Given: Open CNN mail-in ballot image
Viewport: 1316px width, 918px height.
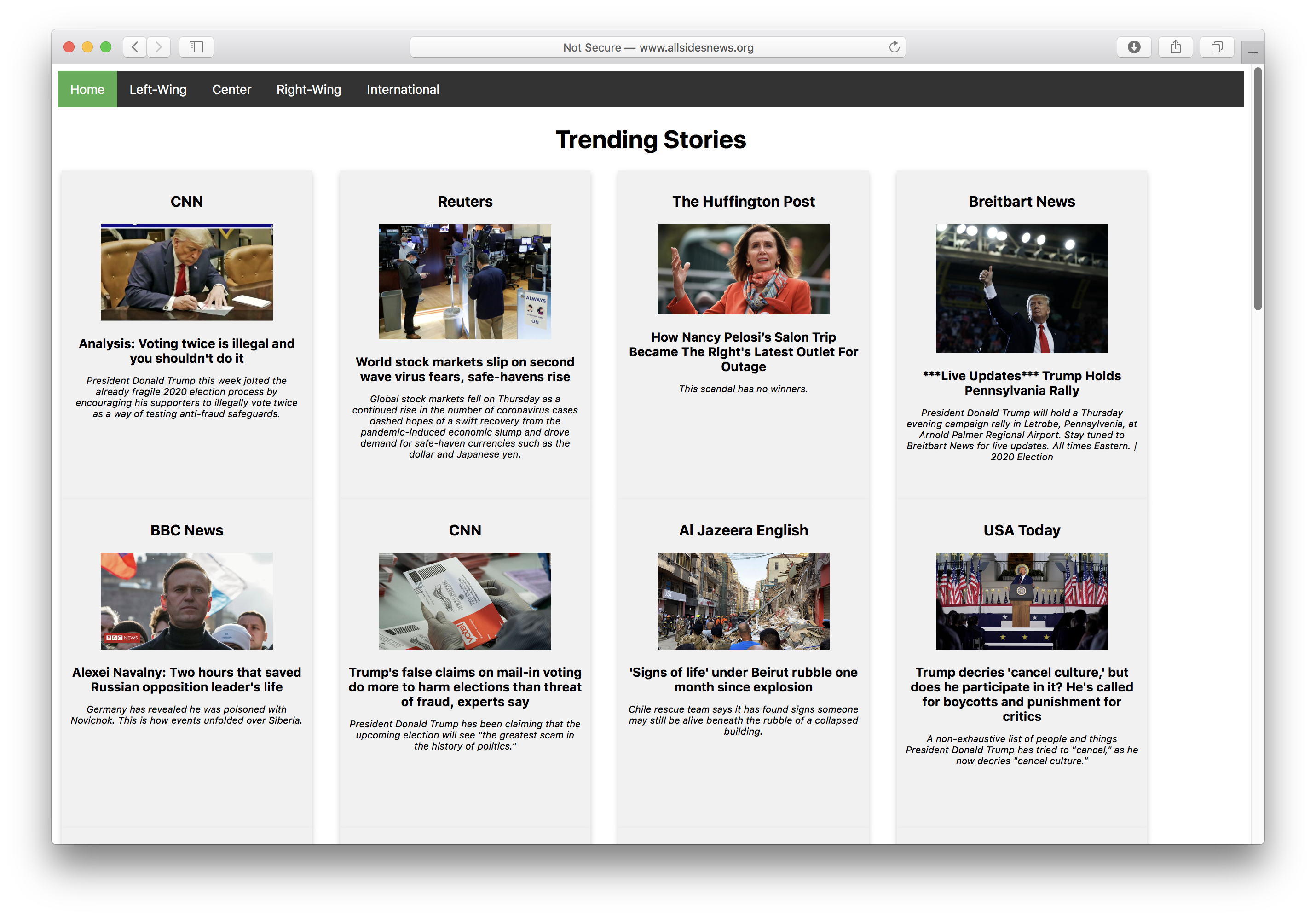Looking at the screenshot, I should [x=465, y=601].
